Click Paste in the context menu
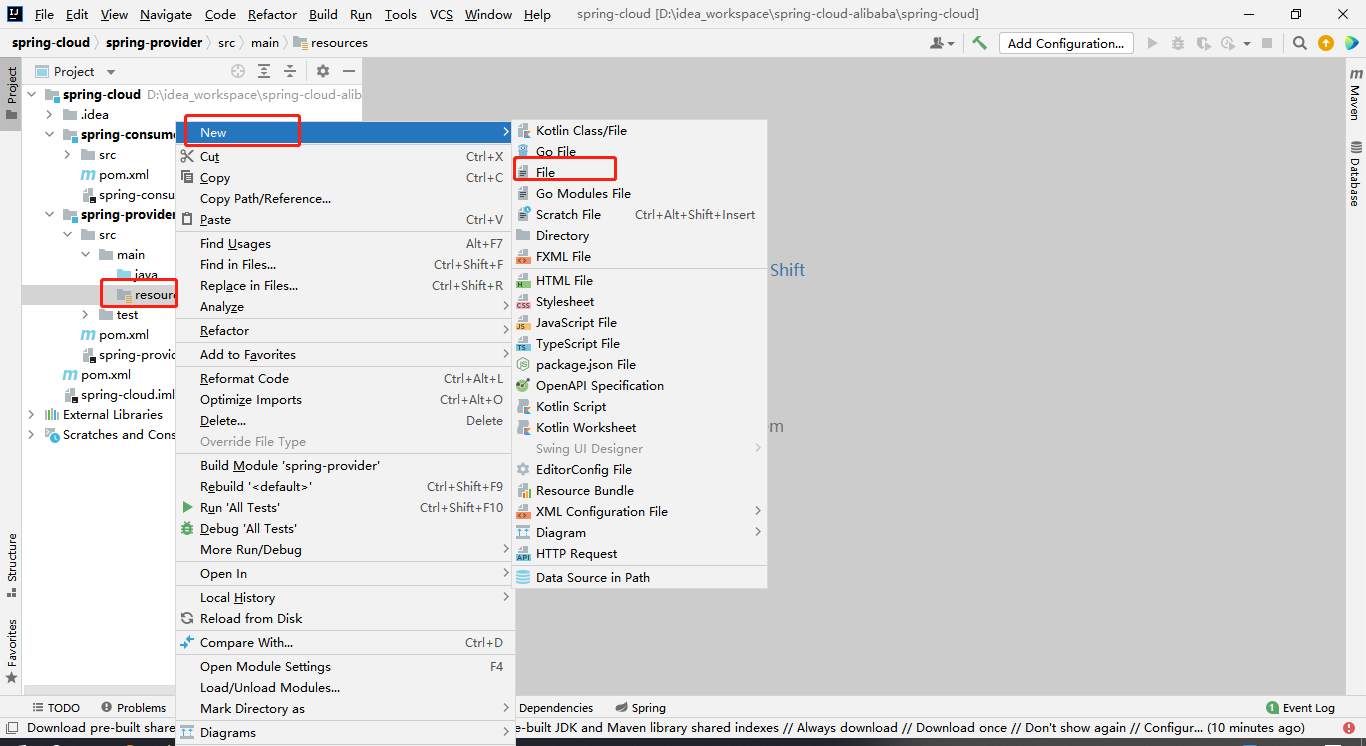Screen dimensions: 1366x746 [344, 220]
